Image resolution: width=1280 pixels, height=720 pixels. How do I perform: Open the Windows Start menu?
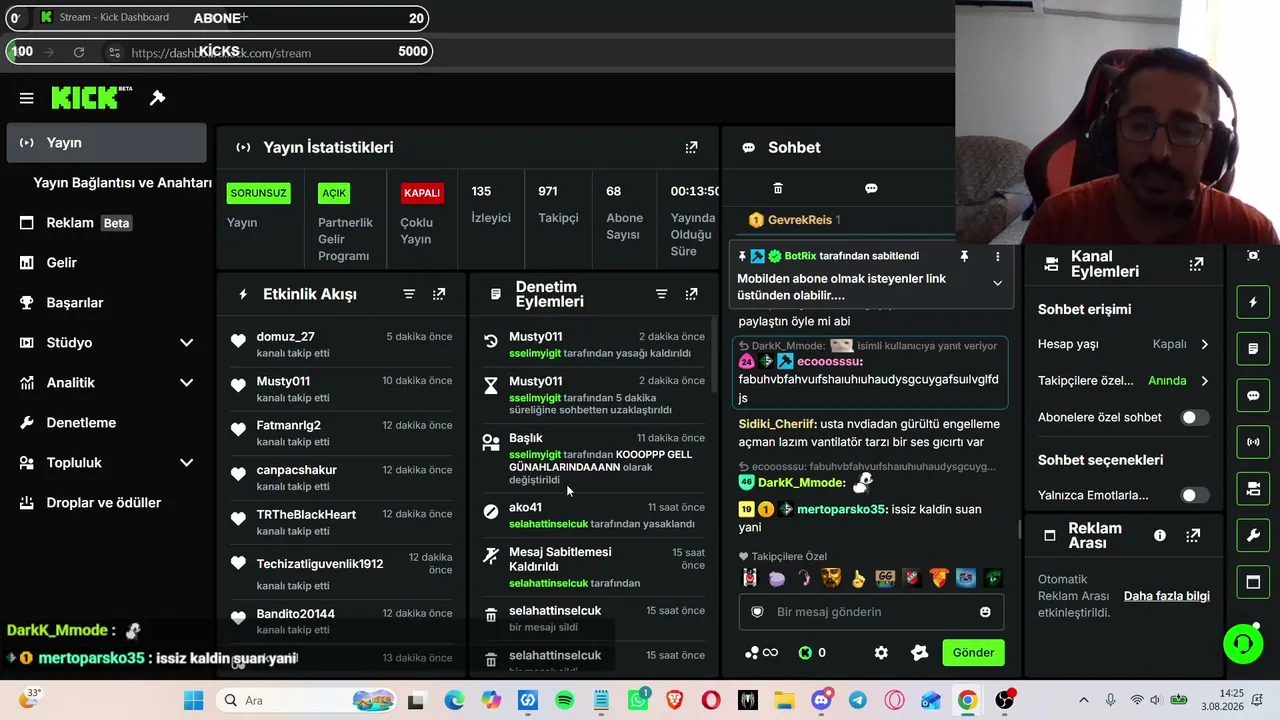point(194,700)
